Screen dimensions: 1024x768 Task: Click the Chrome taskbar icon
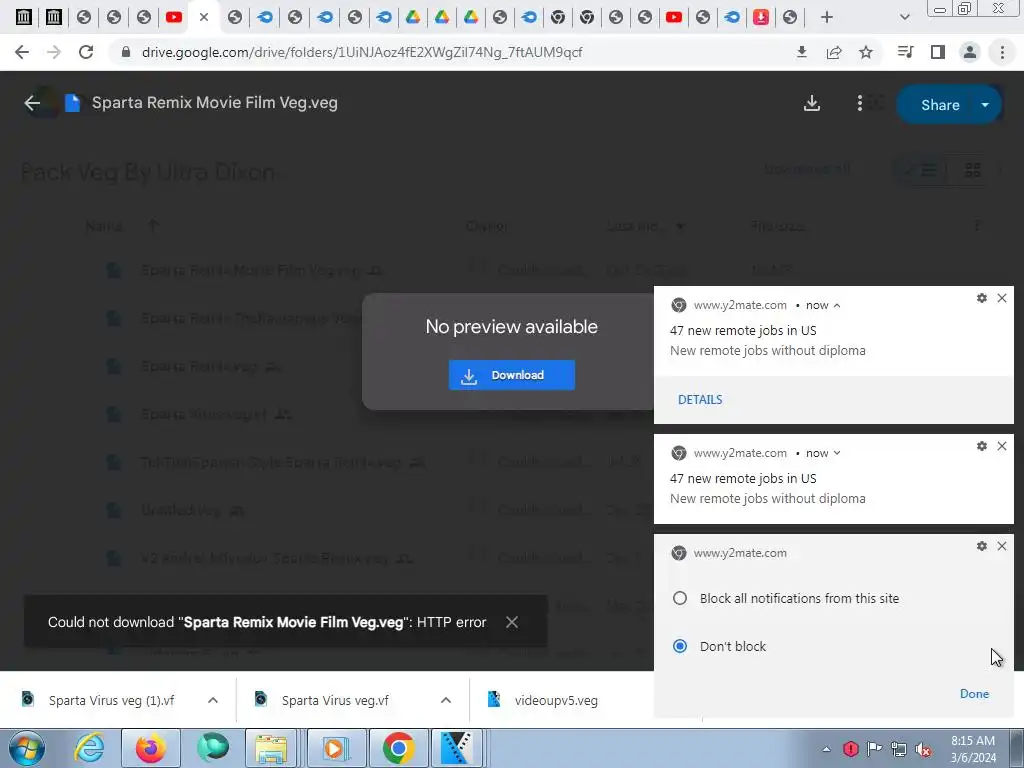point(398,748)
